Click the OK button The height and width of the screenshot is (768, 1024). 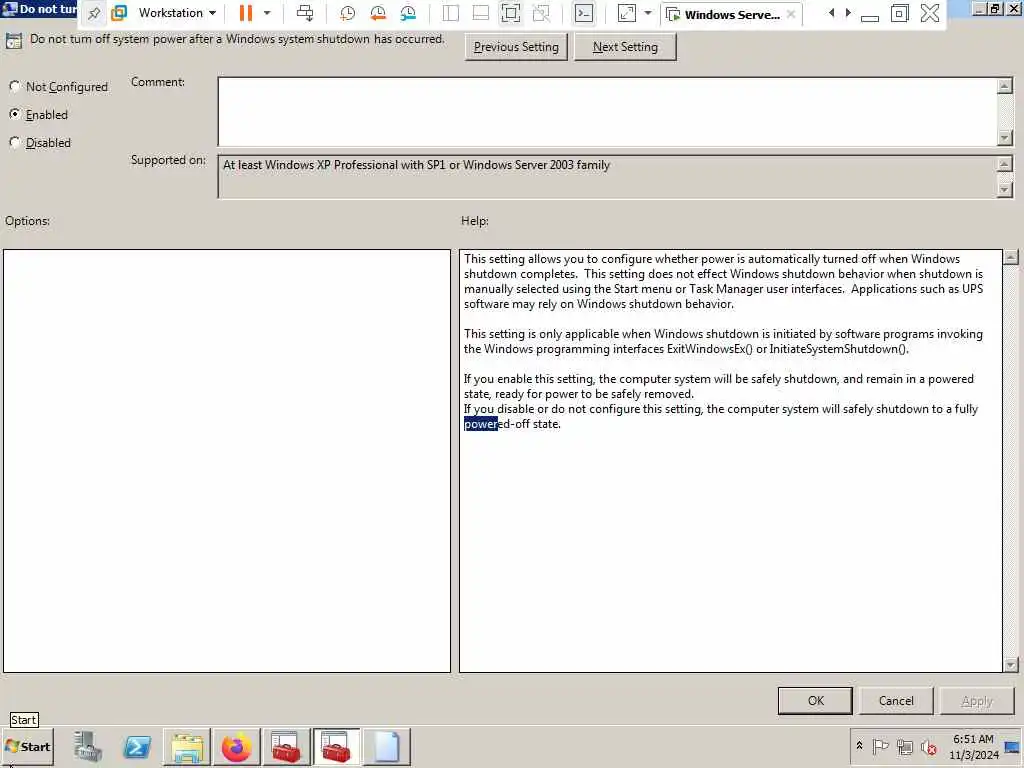(x=815, y=701)
